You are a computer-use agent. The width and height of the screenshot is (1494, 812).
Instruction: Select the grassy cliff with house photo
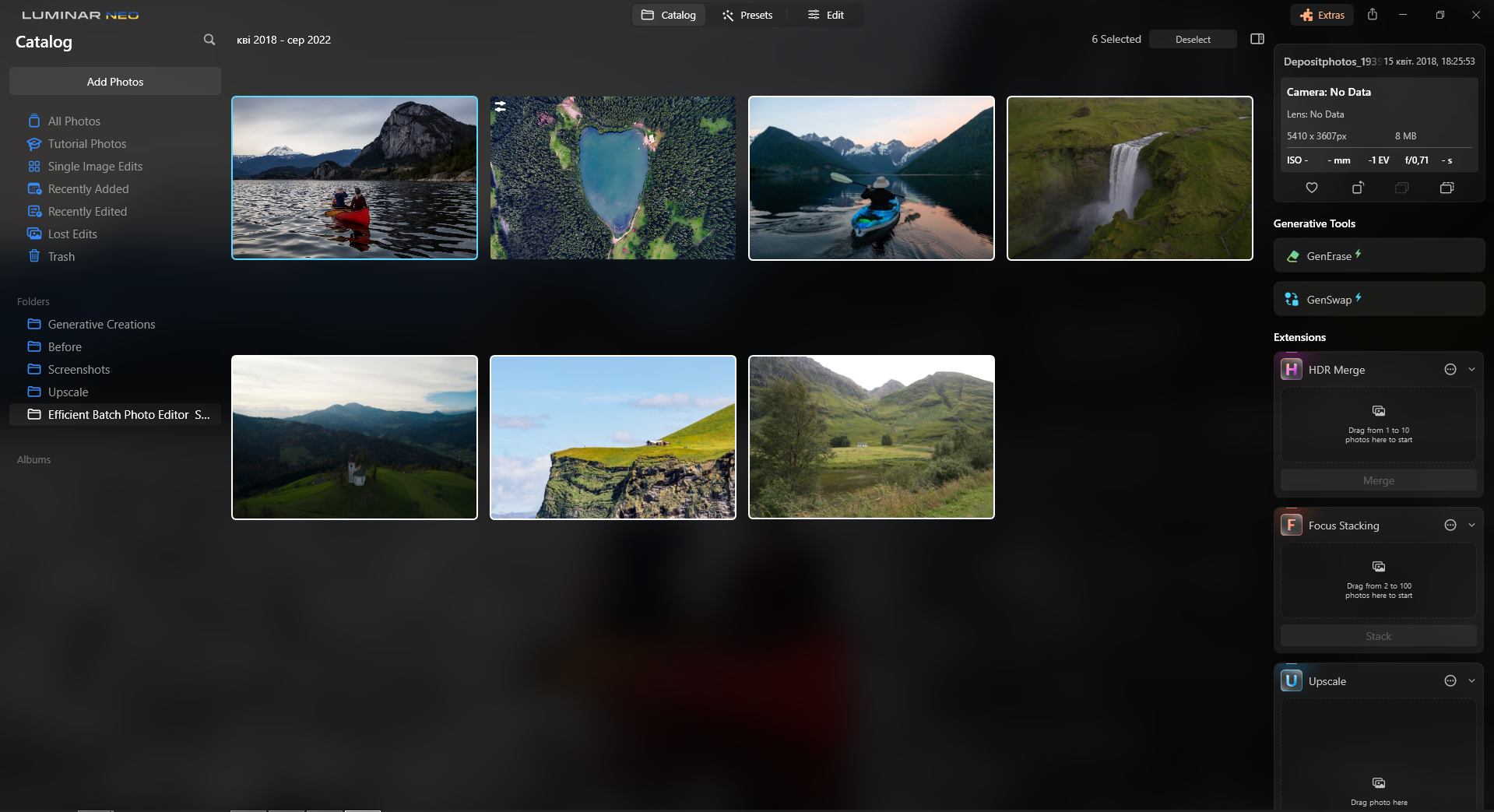click(613, 438)
